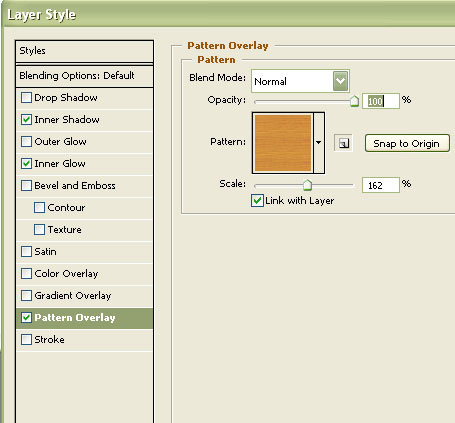Image resolution: width=455 pixels, height=423 pixels.
Task: Enable the Drop Shadow checkbox
Action: (x=26, y=98)
